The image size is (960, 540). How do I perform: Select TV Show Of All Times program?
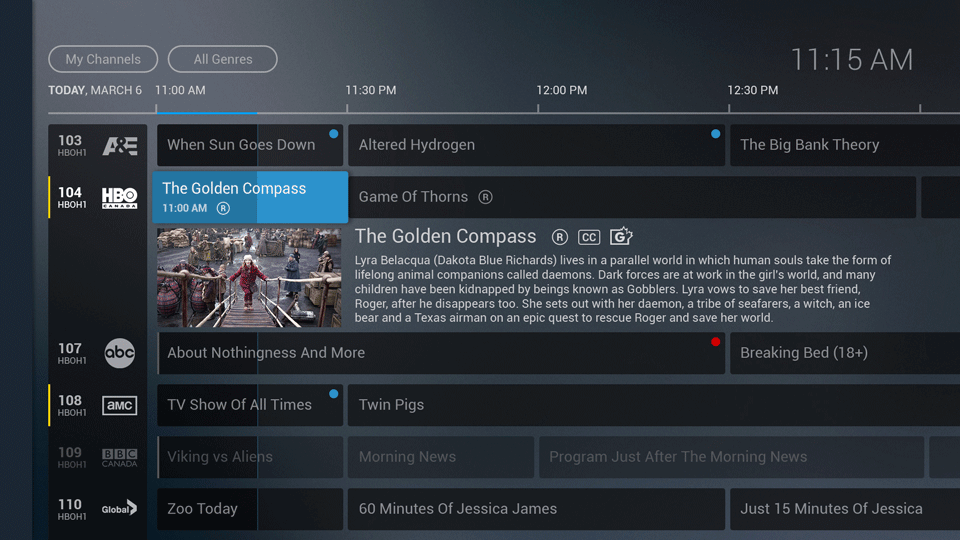click(250, 405)
